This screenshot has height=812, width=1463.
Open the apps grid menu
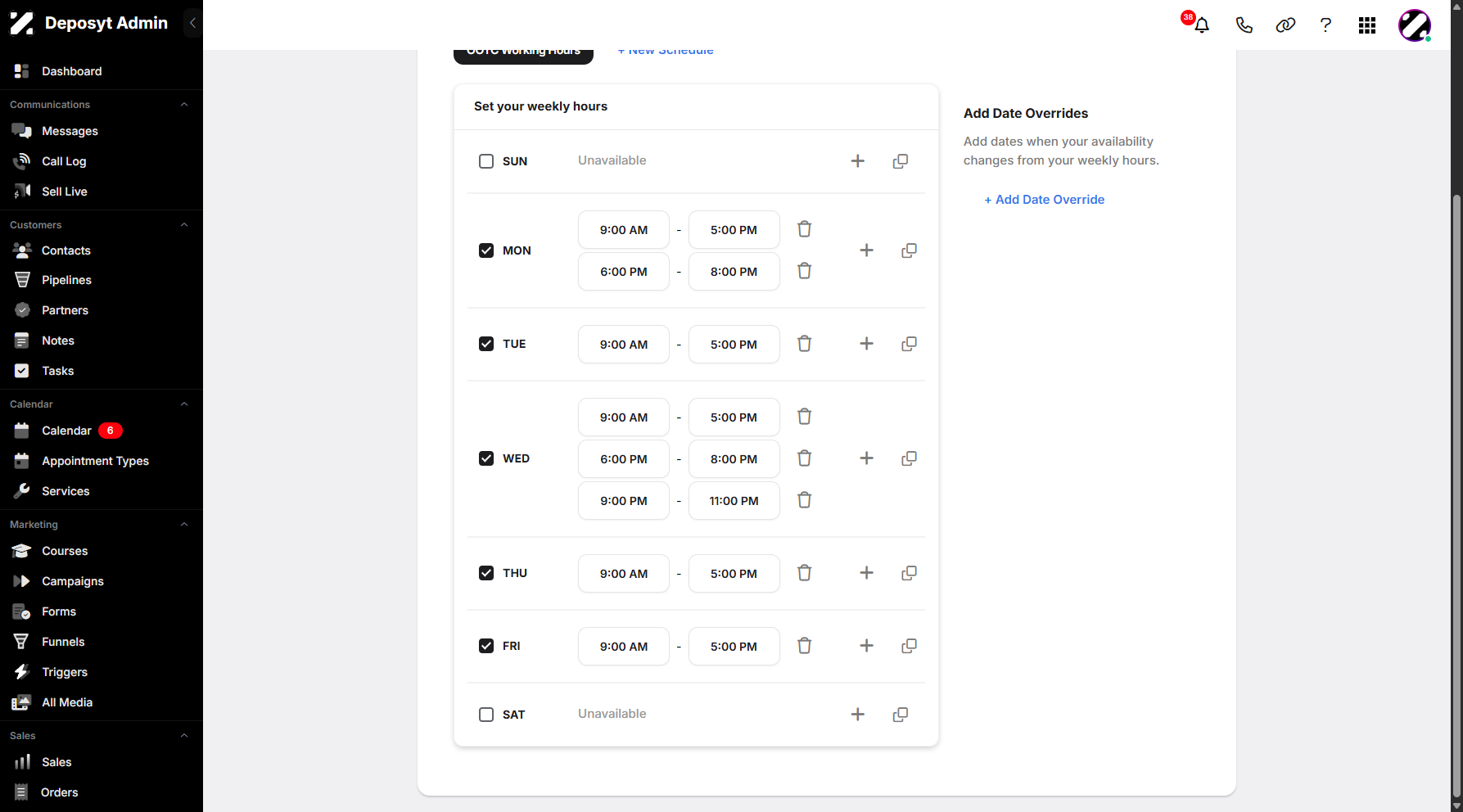pyautogui.click(x=1366, y=25)
